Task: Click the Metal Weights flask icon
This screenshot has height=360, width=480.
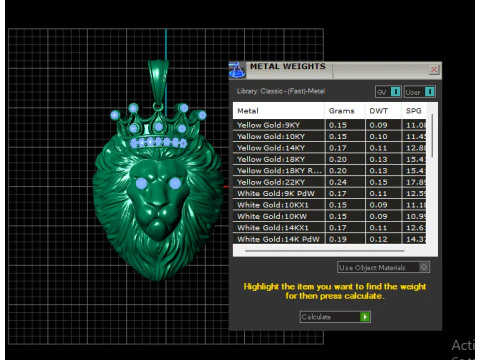Action: (x=237, y=70)
